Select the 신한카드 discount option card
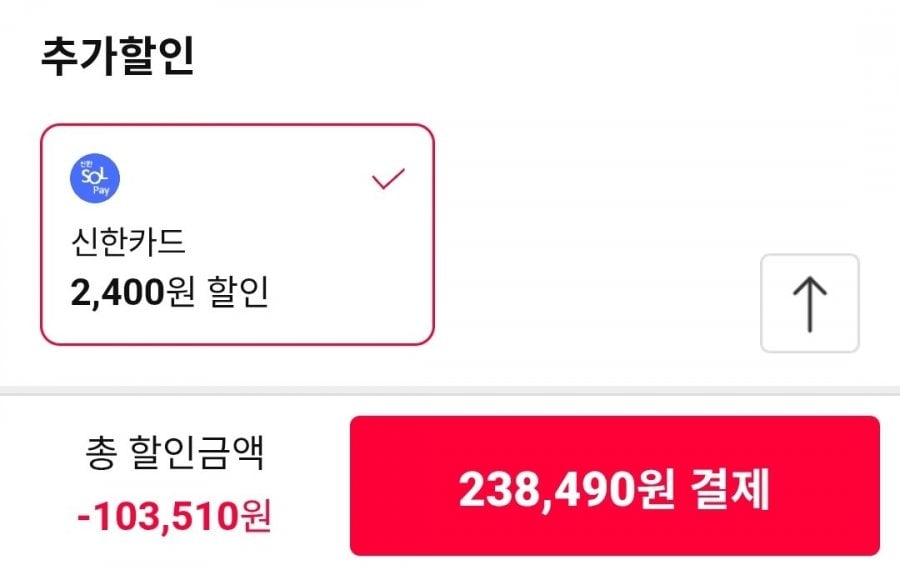The width and height of the screenshot is (900, 575). coord(237,234)
